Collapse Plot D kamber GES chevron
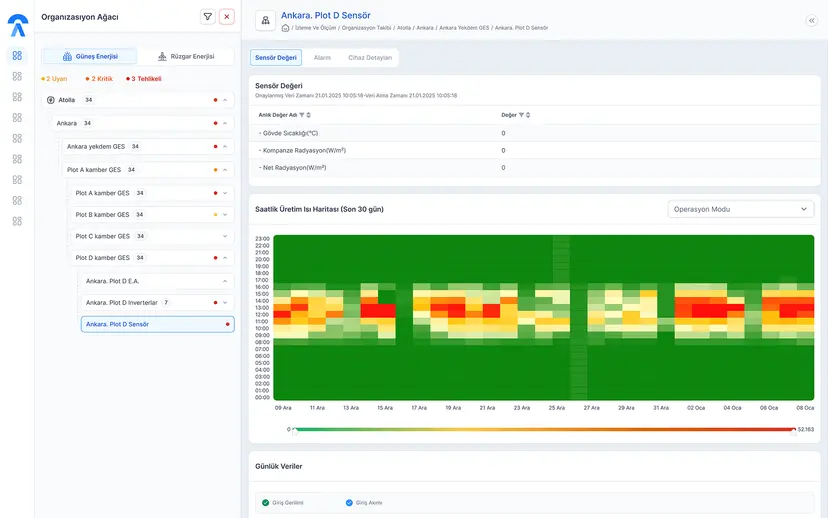This screenshot has width=828, height=518. (x=225, y=258)
